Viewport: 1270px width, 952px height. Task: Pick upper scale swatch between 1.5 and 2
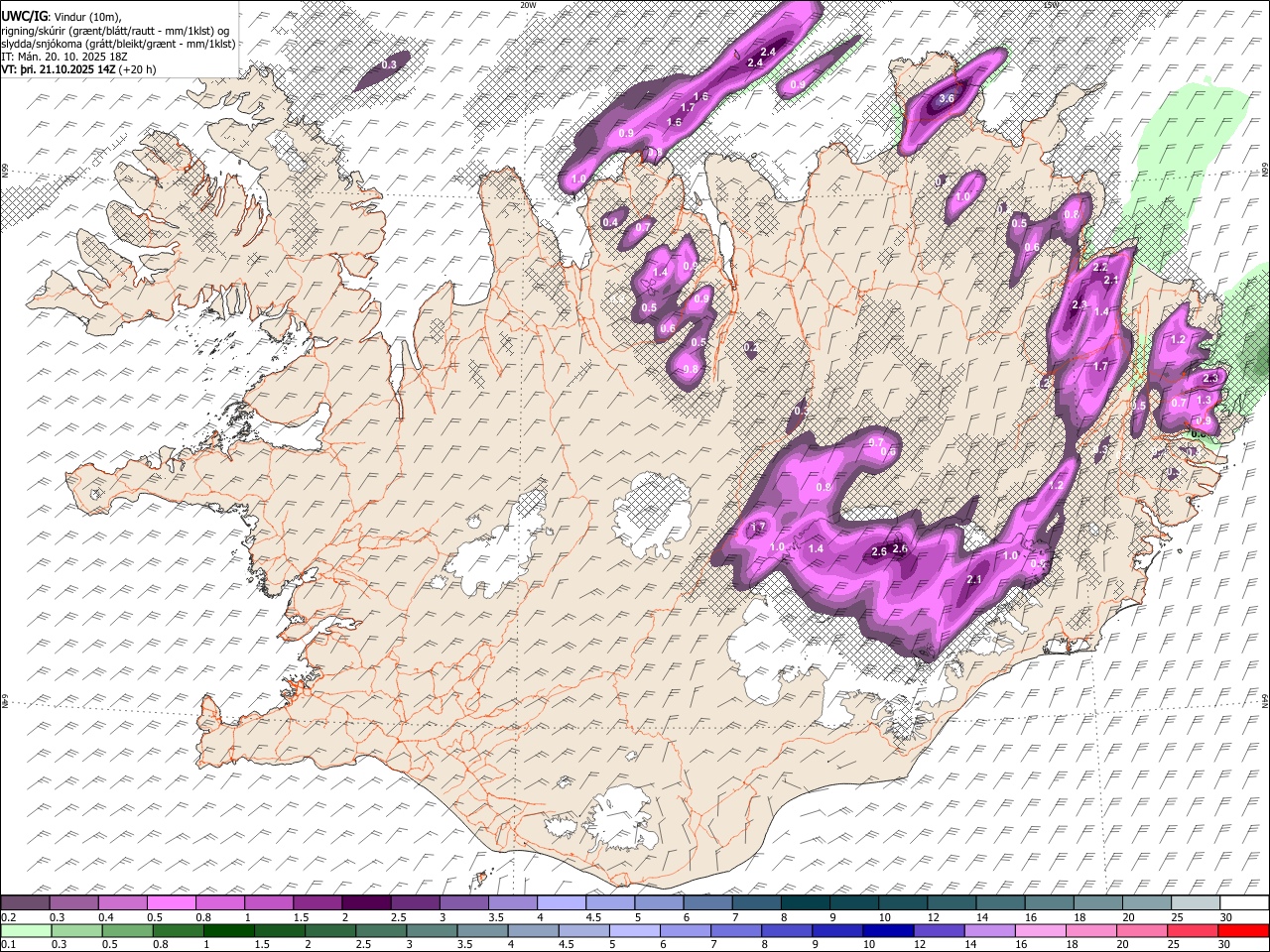[317, 902]
